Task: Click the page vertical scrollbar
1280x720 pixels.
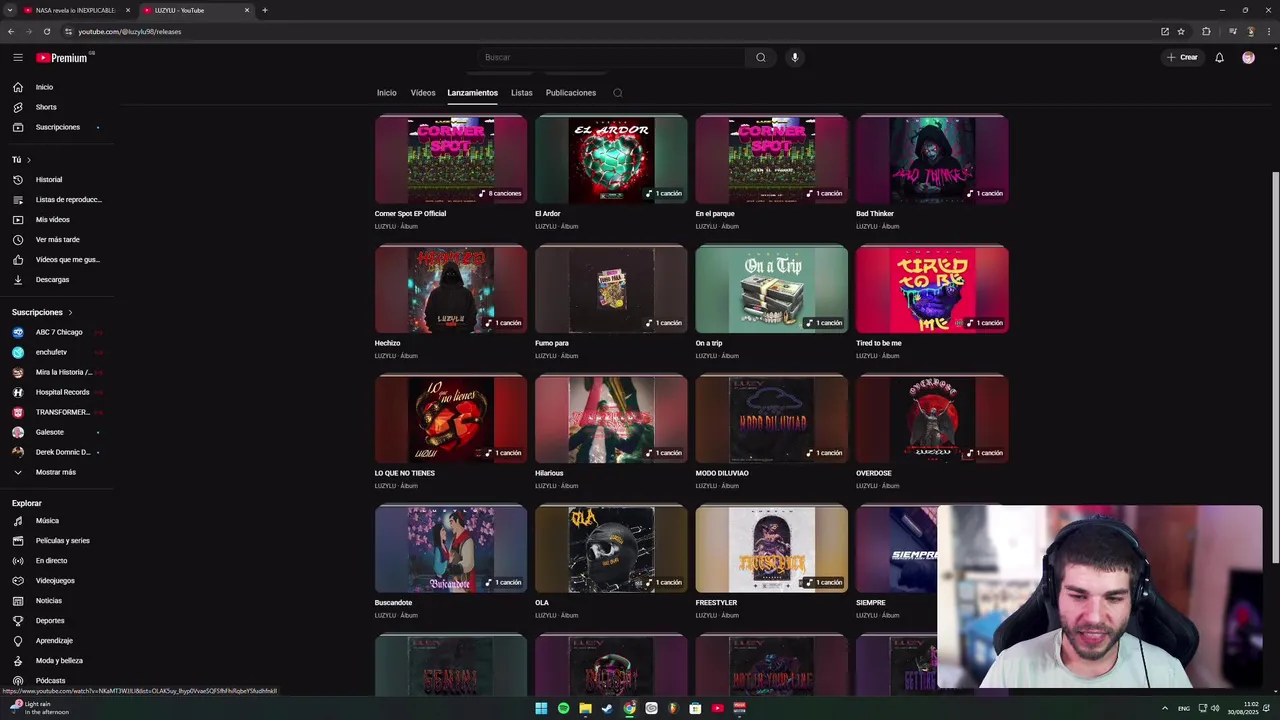Action: pos(1274,367)
